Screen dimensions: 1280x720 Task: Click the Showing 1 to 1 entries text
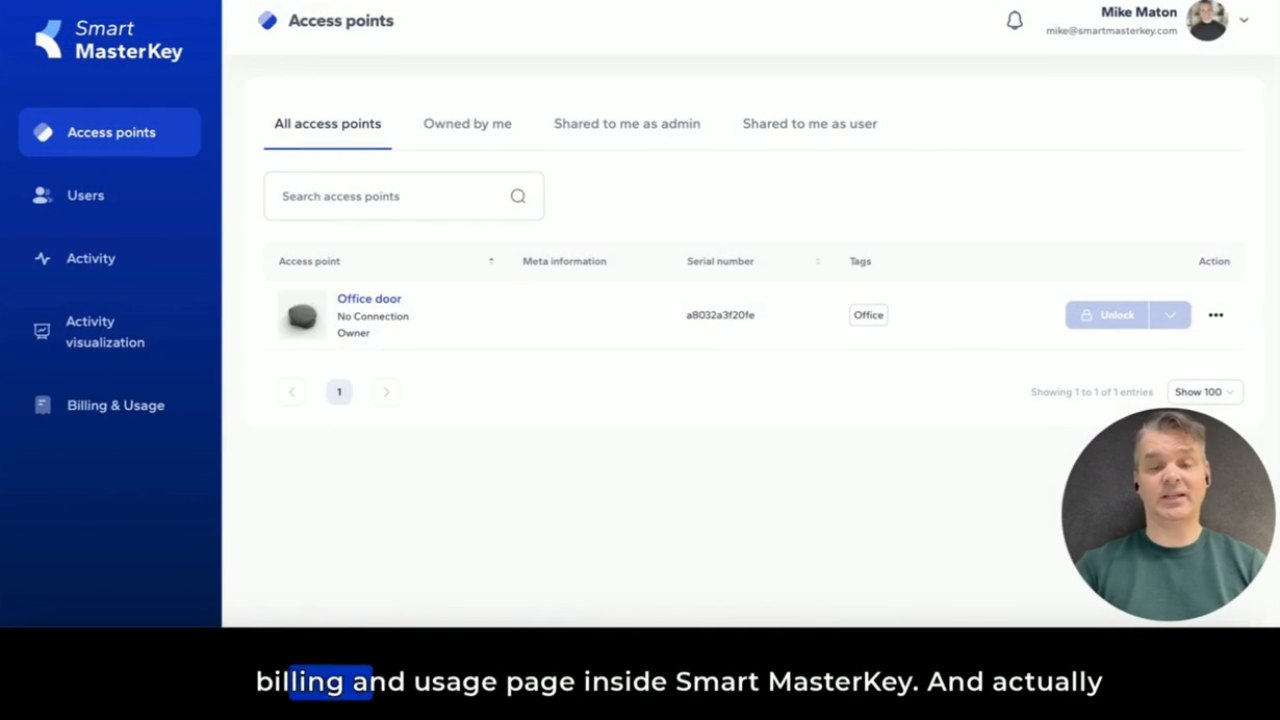1092,392
